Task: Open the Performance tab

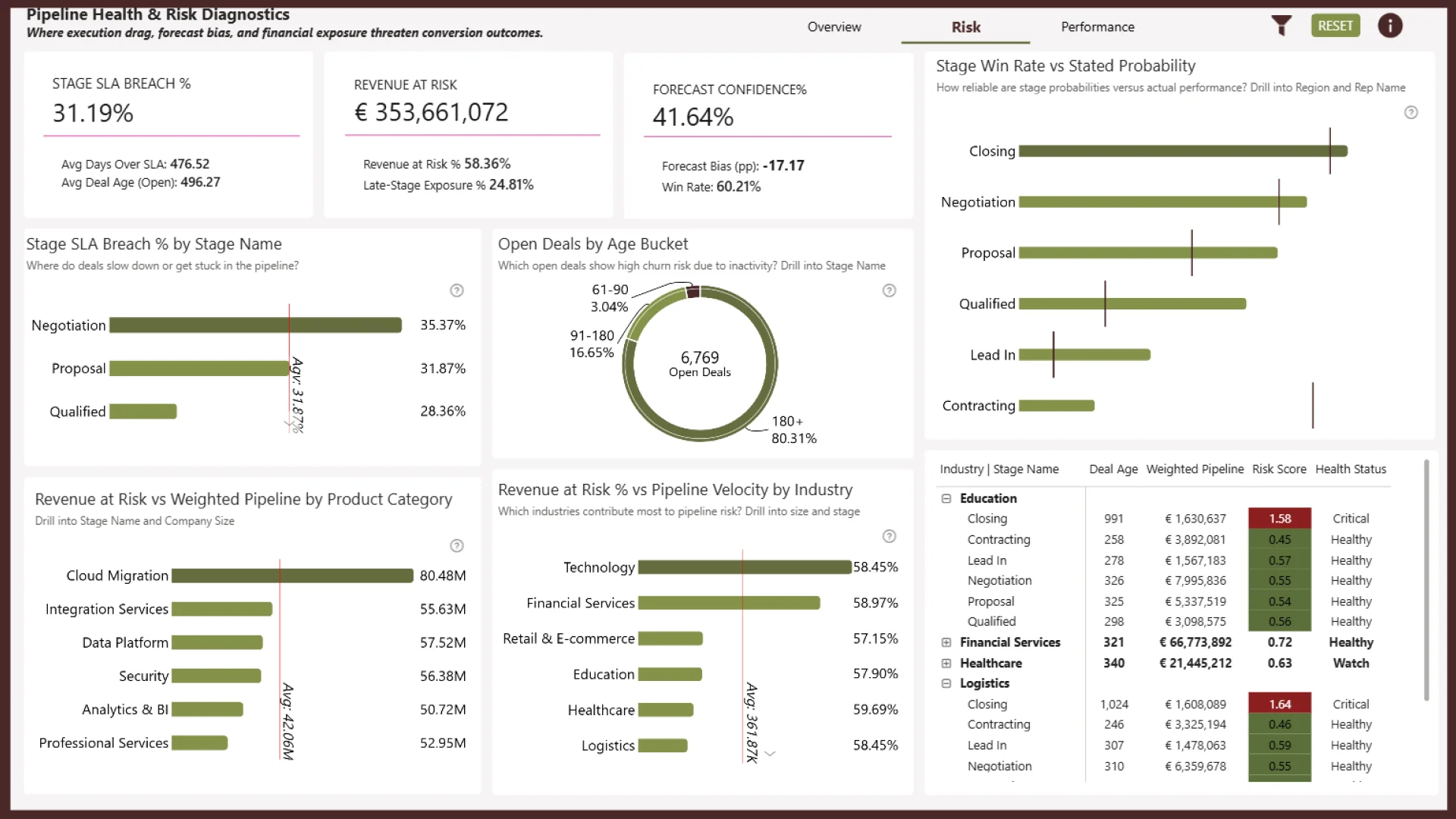Action: (1097, 27)
